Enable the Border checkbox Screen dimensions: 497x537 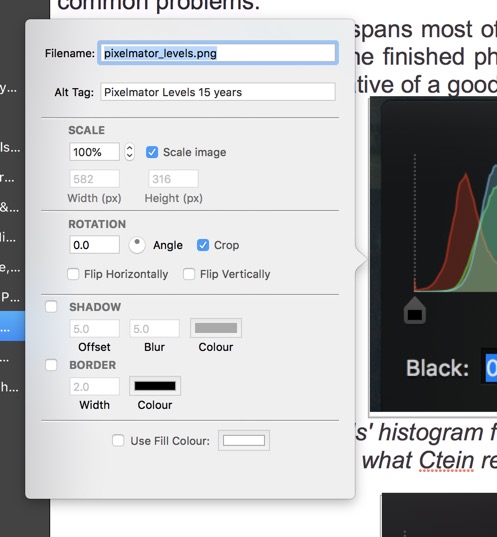pyautogui.click(x=51, y=365)
